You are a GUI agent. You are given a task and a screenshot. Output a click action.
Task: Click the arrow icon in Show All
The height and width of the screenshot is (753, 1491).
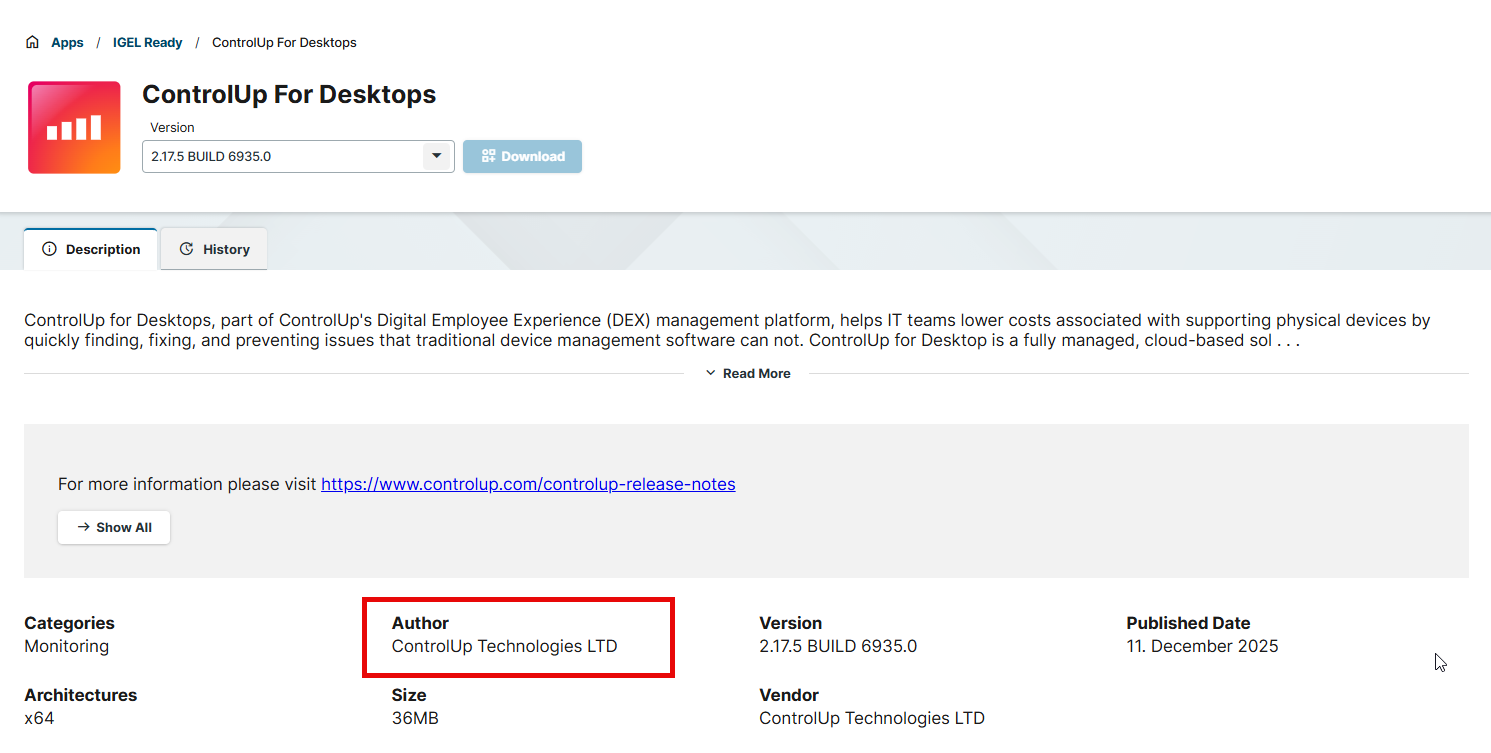click(84, 527)
